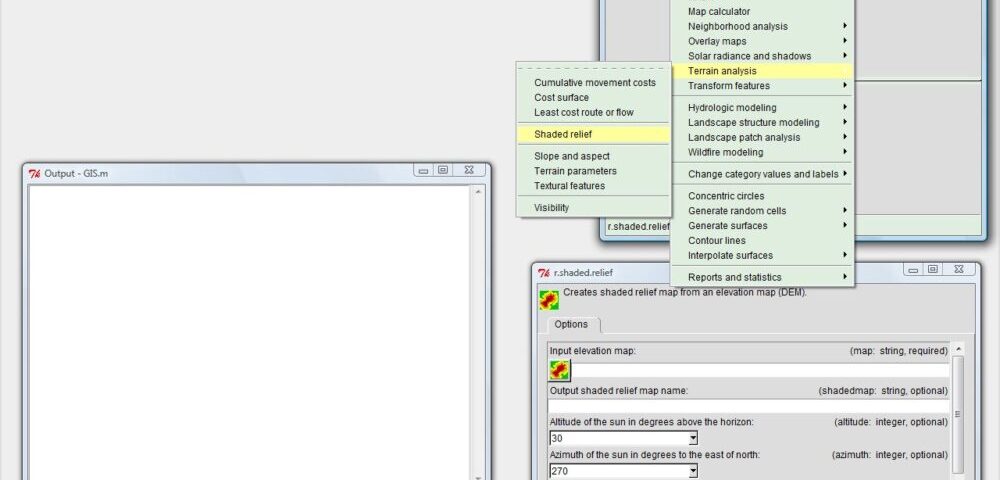The image size is (1000, 480).
Task: Switch to the Options tab
Action: [x=571, y=325]
